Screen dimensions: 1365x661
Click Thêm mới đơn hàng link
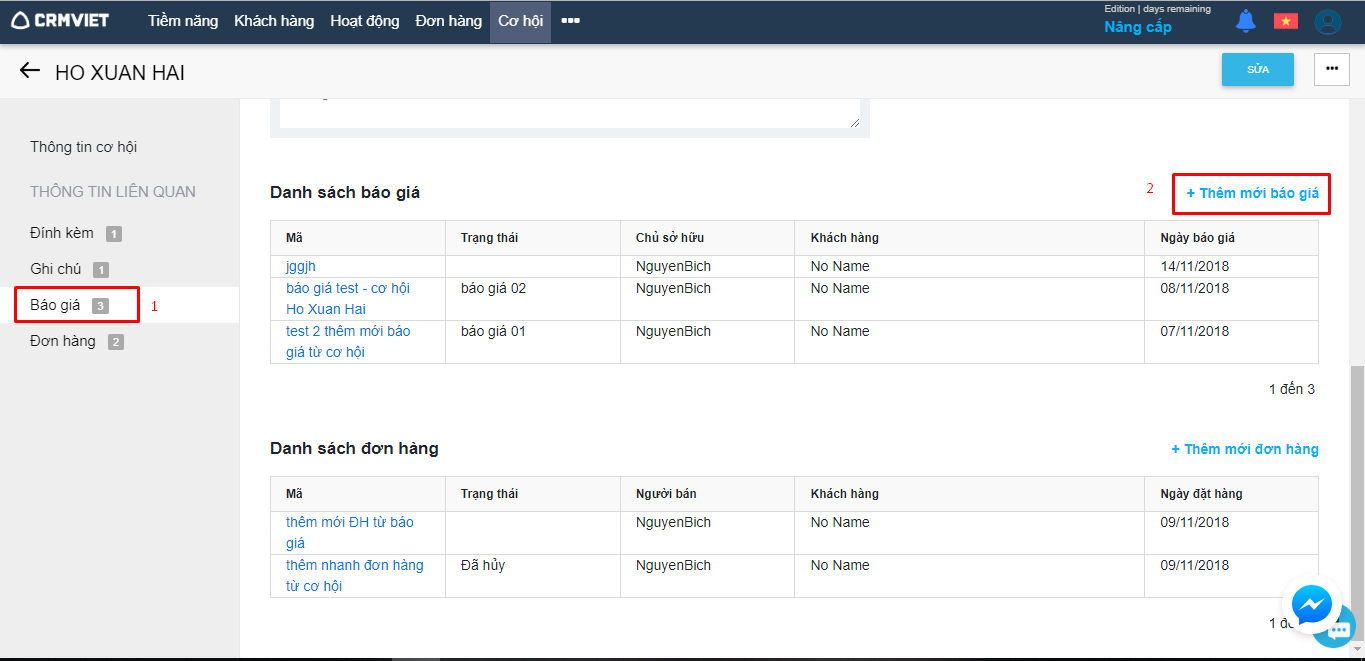point(1244,449)
